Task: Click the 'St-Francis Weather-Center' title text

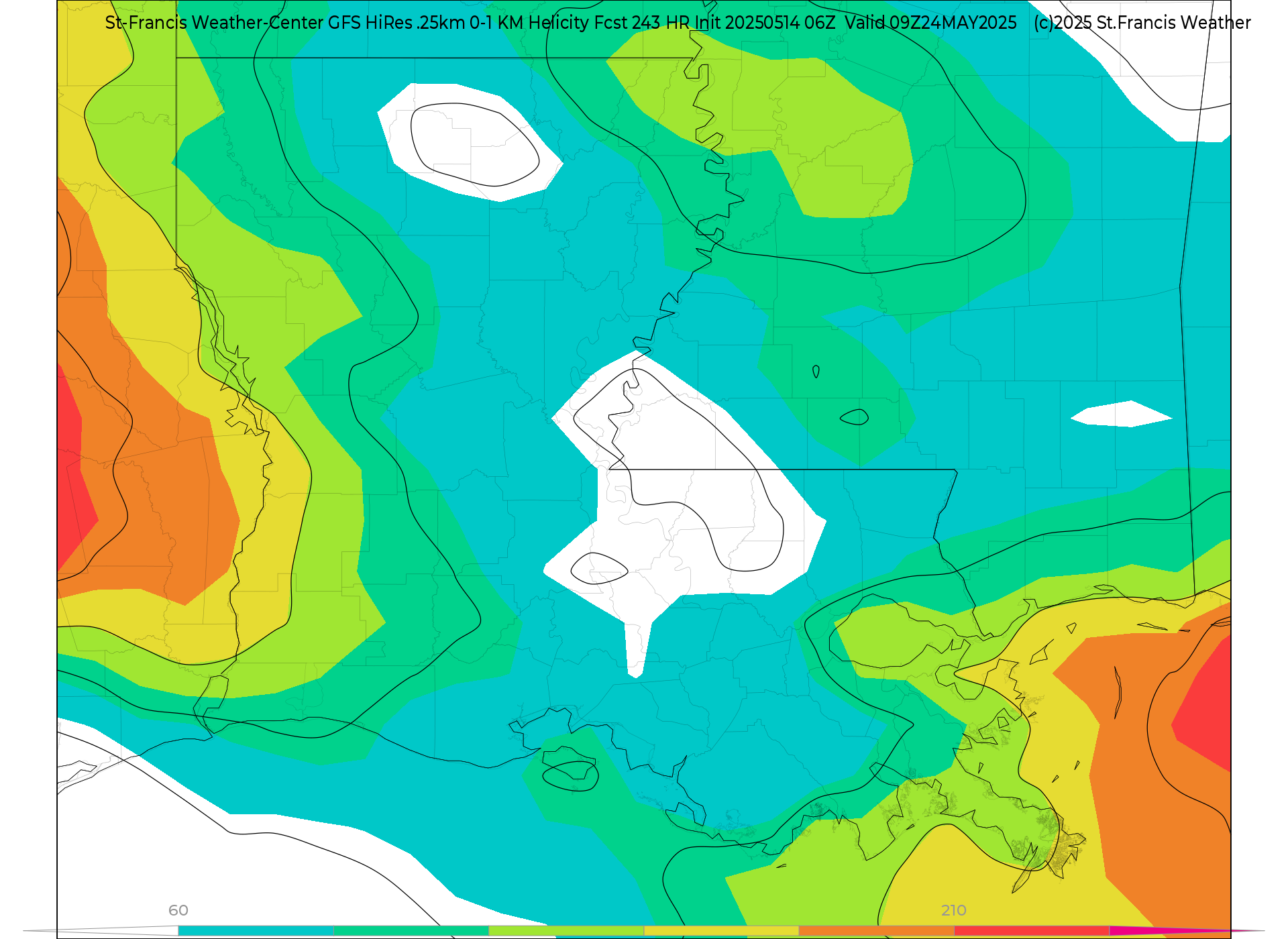Action: point(215,23)
